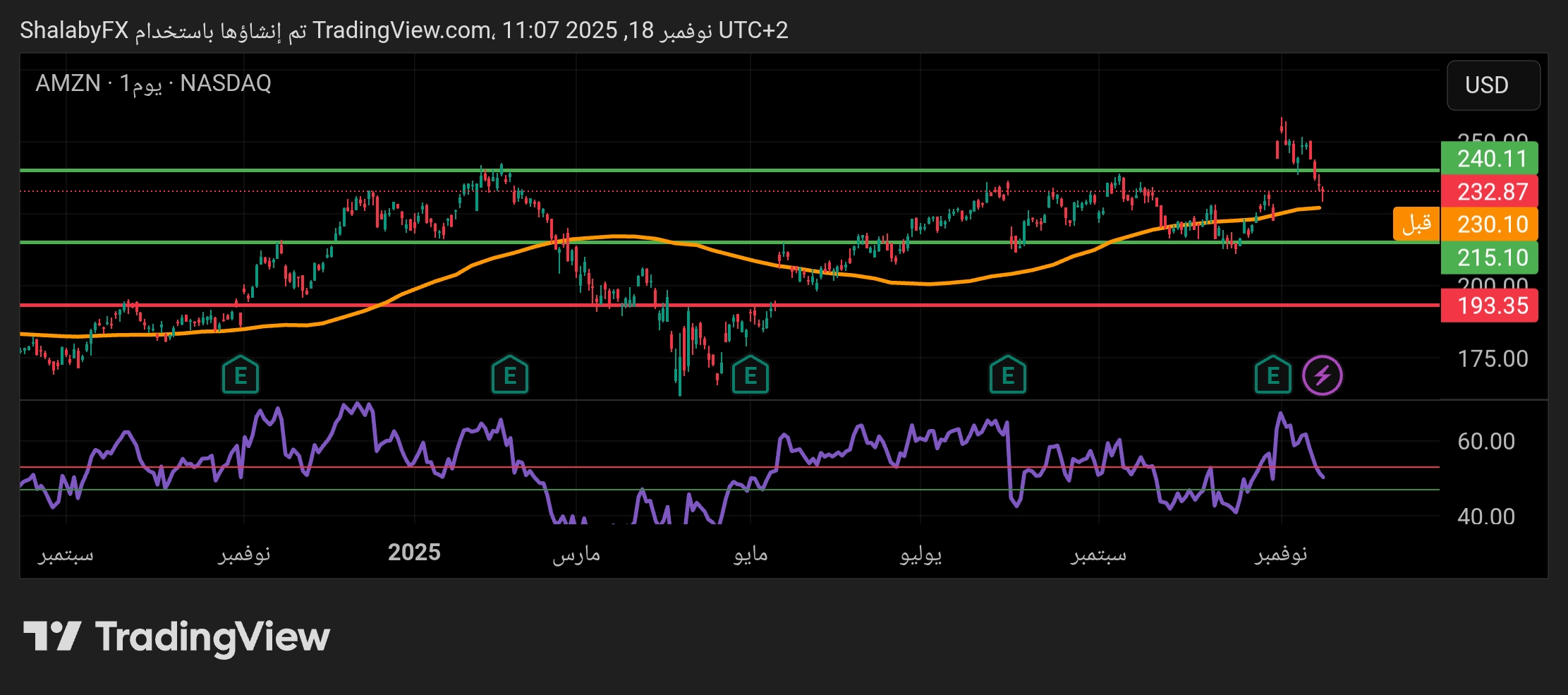
Task: Open the TradingView.com link in the header
Action: pyautogui.click(x=402, y=30)
